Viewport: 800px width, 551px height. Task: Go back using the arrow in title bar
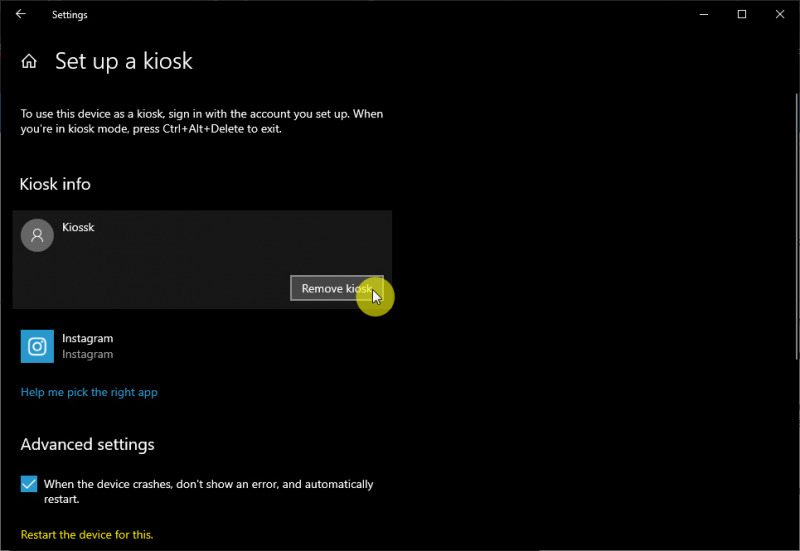21,14
